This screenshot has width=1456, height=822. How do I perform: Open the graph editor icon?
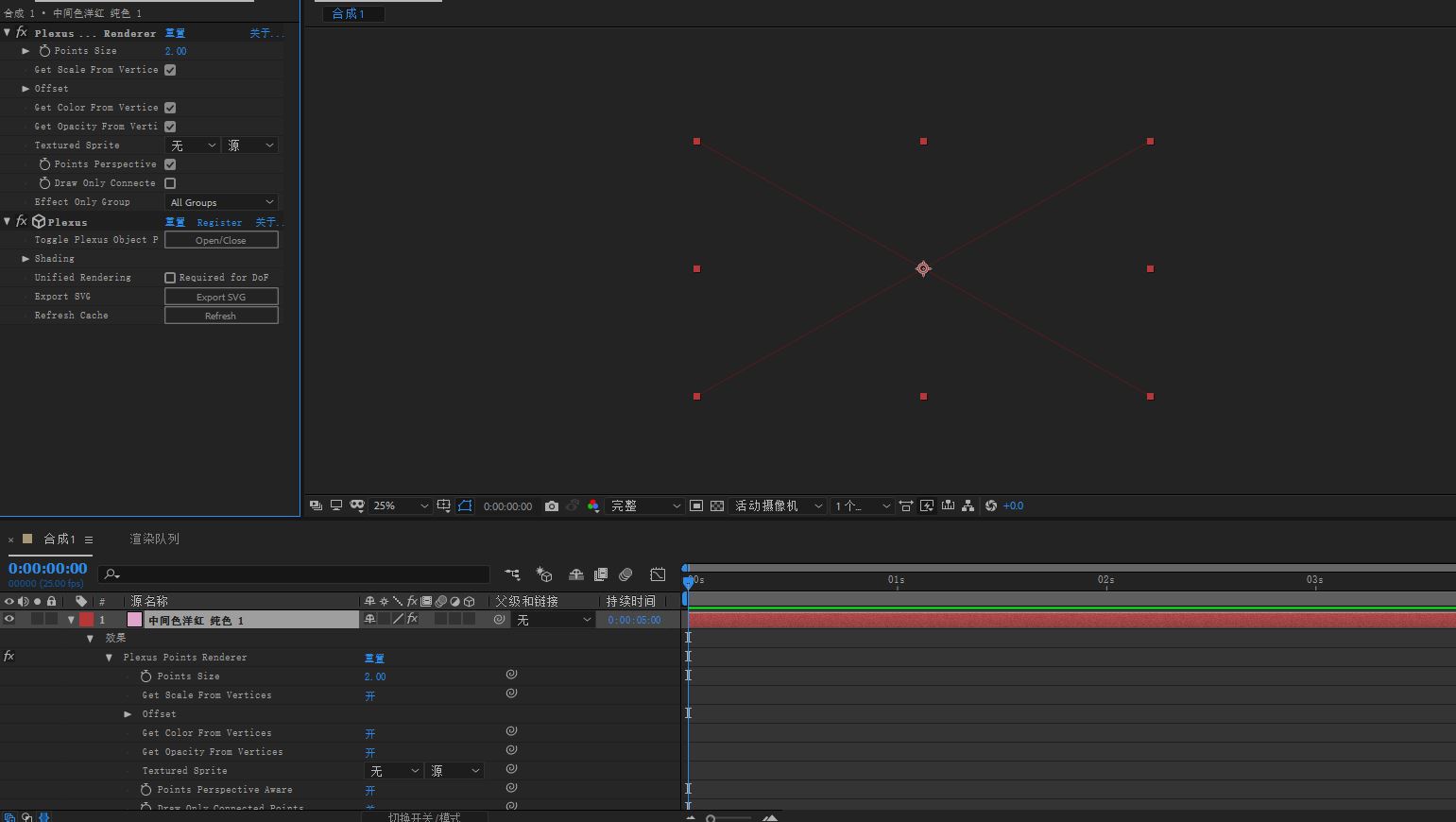point(658,574)
